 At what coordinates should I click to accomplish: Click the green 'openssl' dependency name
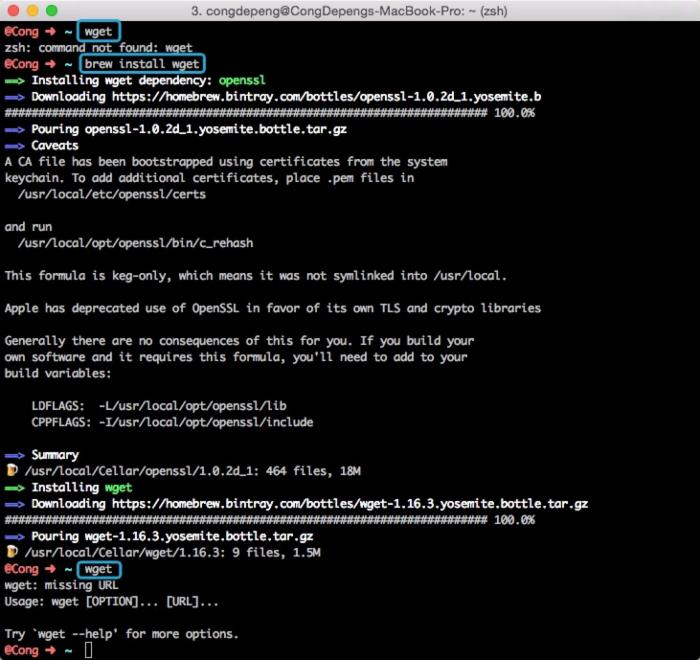click(x=242, y=80)
